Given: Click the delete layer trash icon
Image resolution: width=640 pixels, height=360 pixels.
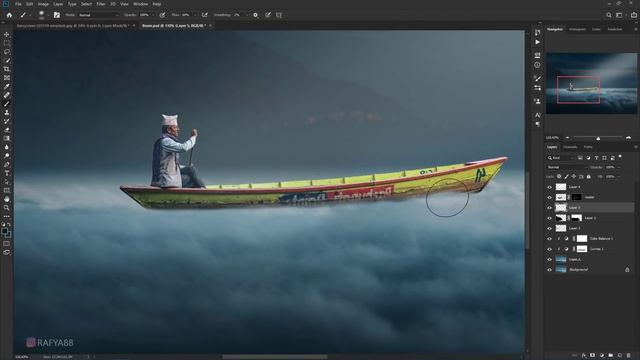Looking at the screenshot, I should click(629, 356).
